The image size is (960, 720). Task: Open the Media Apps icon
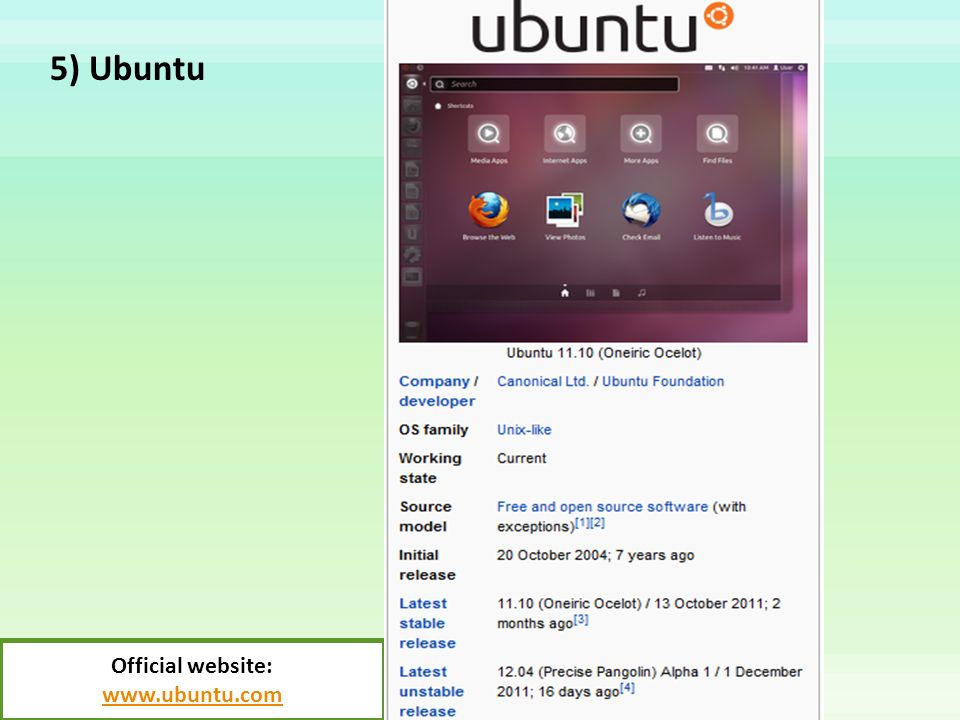[489, 134]
